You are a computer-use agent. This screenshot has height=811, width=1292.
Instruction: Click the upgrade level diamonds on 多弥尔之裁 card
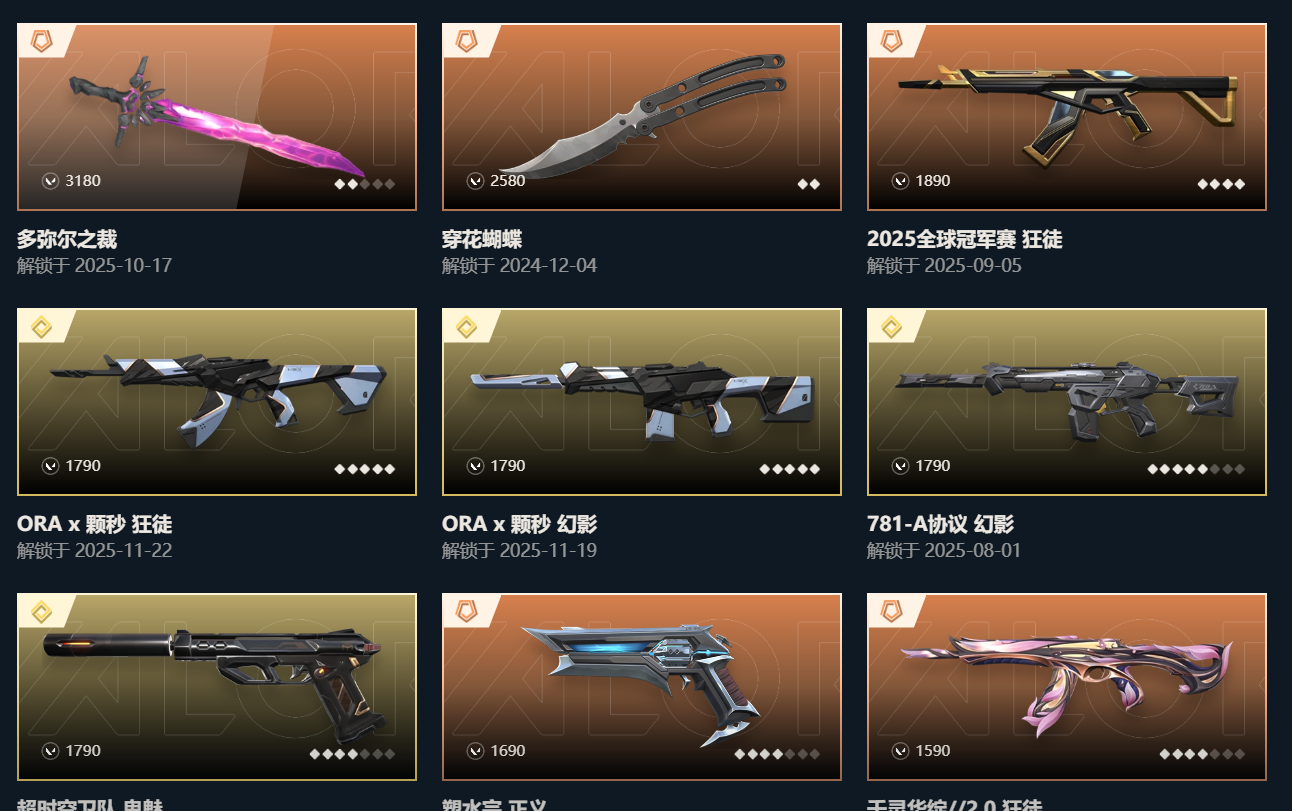[365, 184]
